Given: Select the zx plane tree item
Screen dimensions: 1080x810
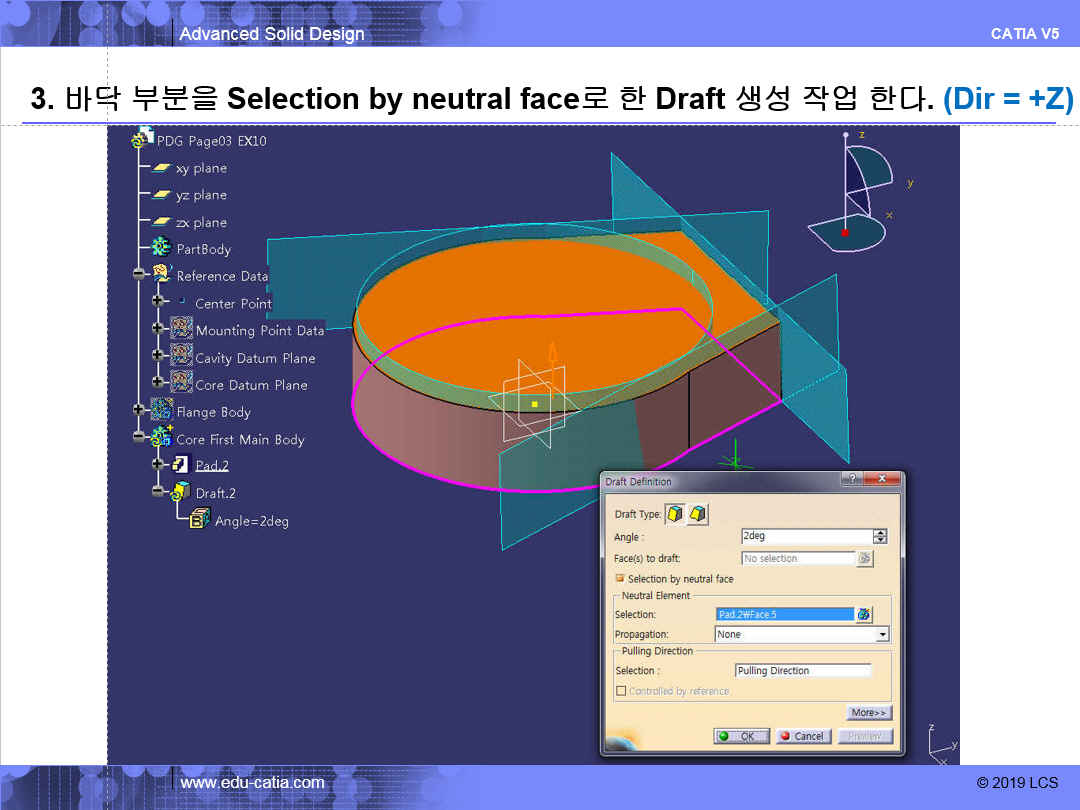Looking at the screenshot, I should click(201, 222).
